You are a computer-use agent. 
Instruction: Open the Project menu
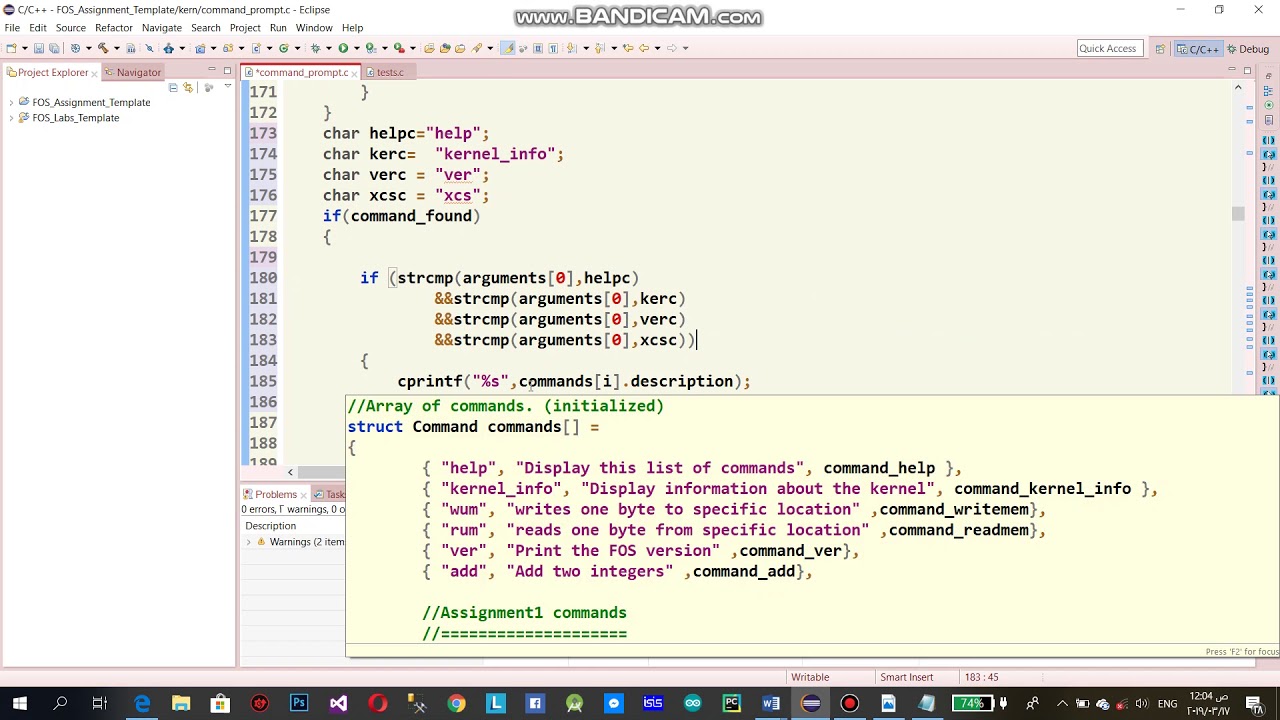point(245,28)
